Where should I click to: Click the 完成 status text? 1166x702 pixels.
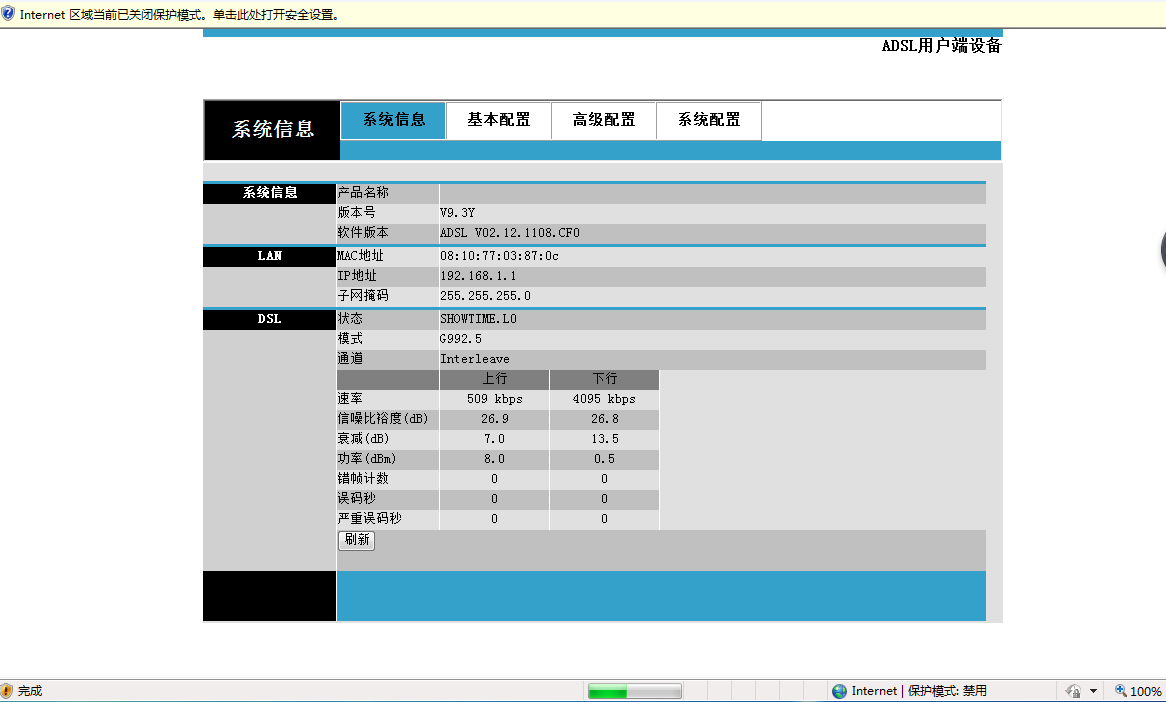click(x=30, y=691)
